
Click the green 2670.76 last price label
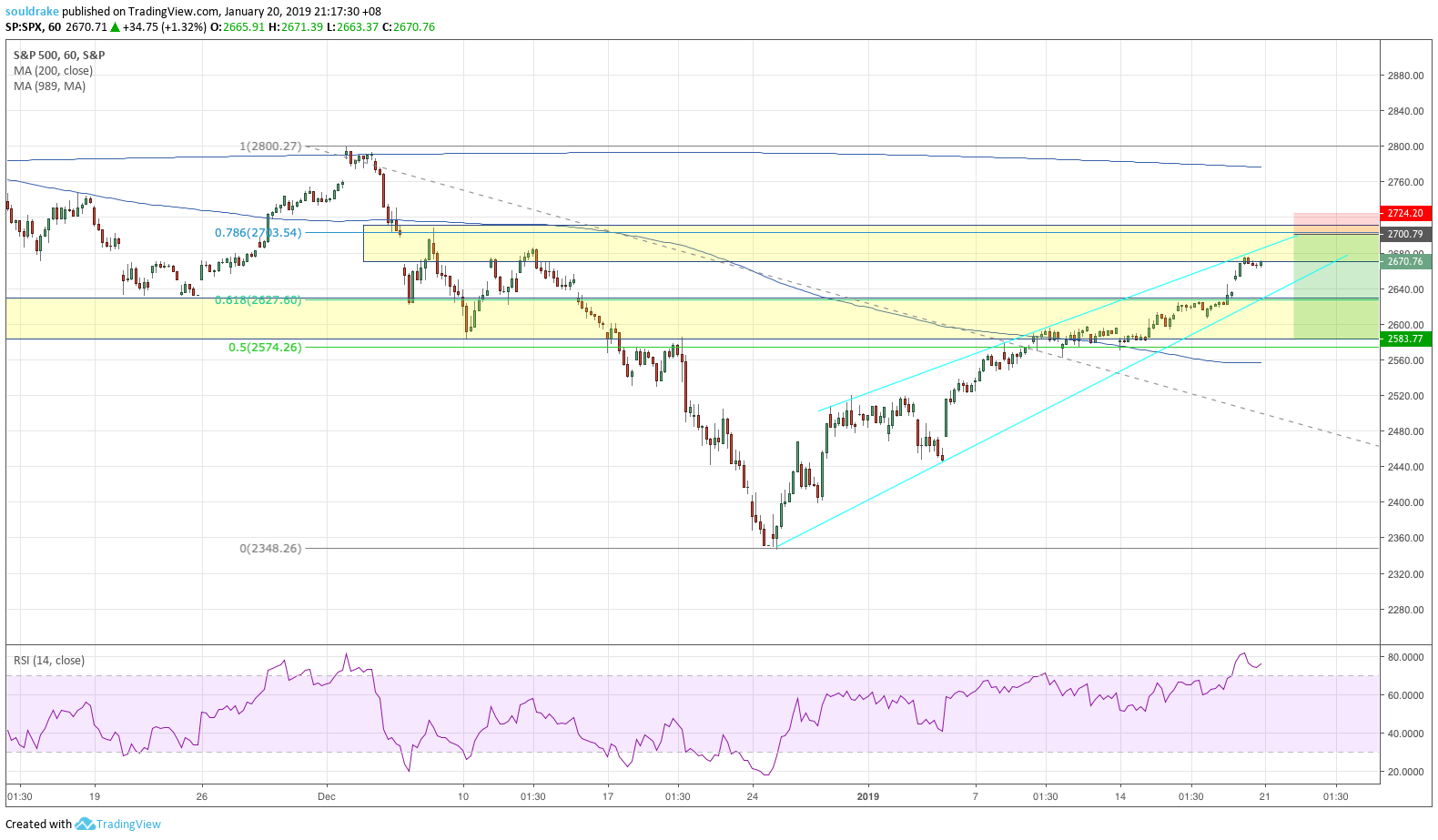[1406, 261]
